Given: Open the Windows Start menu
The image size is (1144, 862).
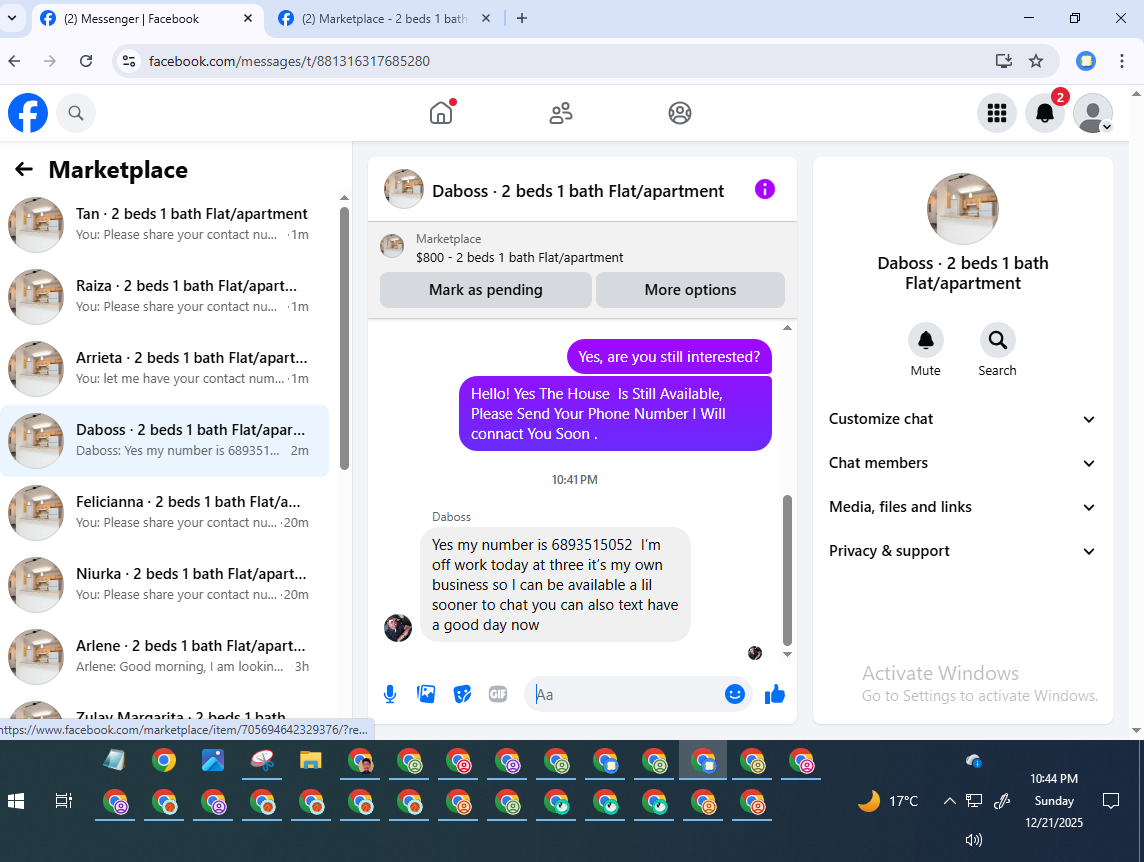Looking at the screenshot, I should (16, 801).
